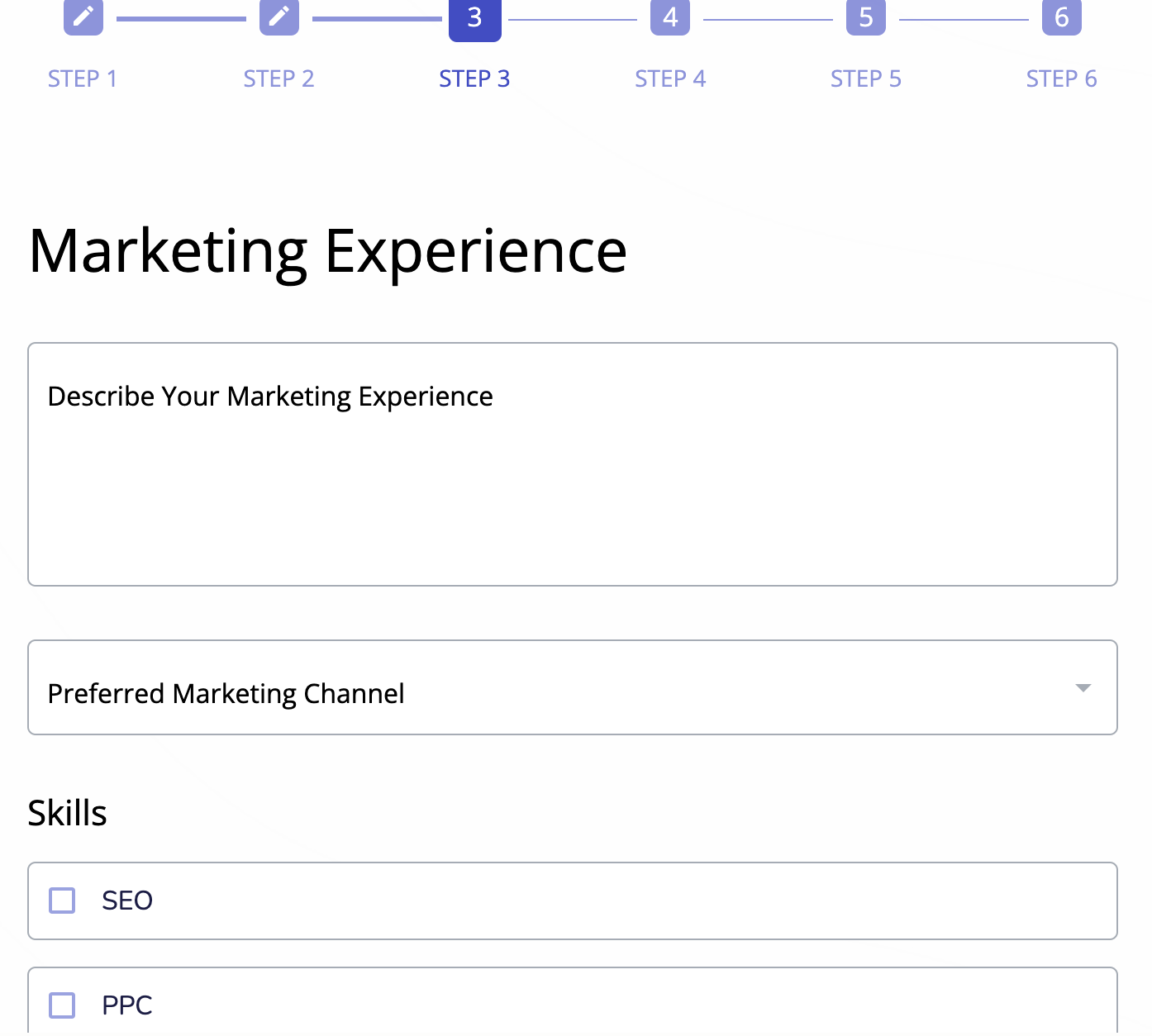This screenshot has height=1036, width=1152.
Task: Tick the PPC skill checkbox
Action: pos(62,1005)
